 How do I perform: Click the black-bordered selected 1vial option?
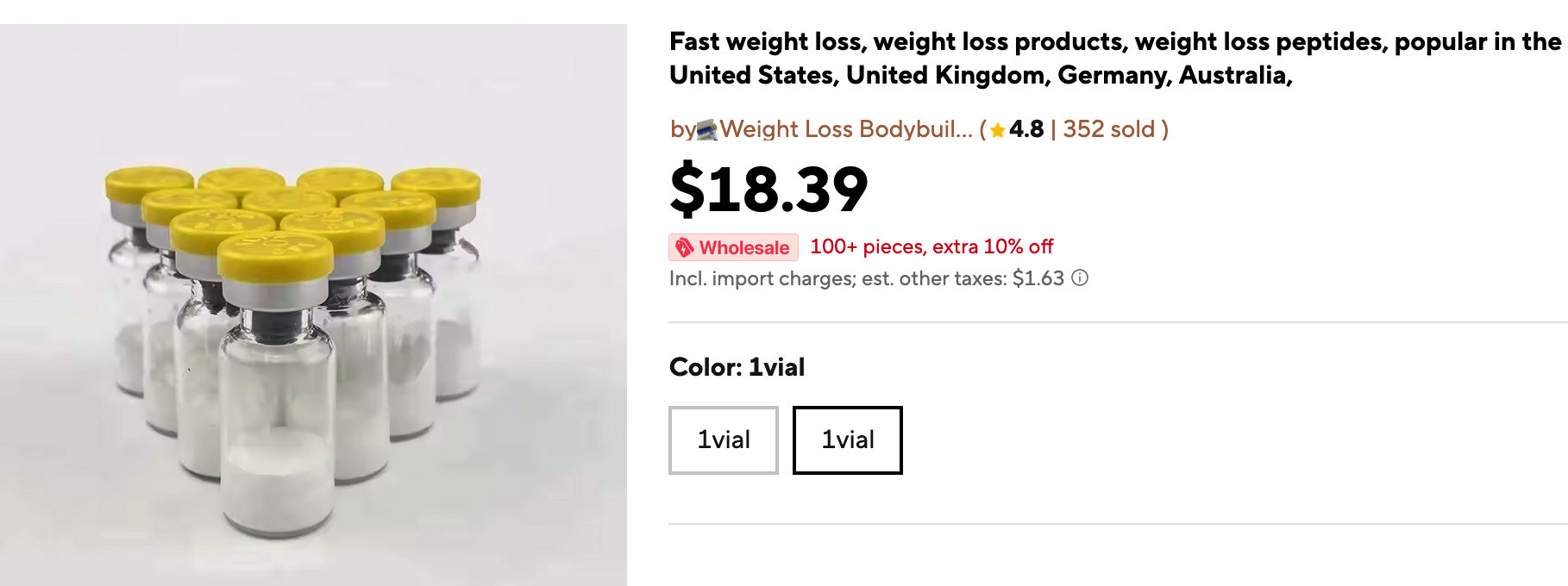848,440
